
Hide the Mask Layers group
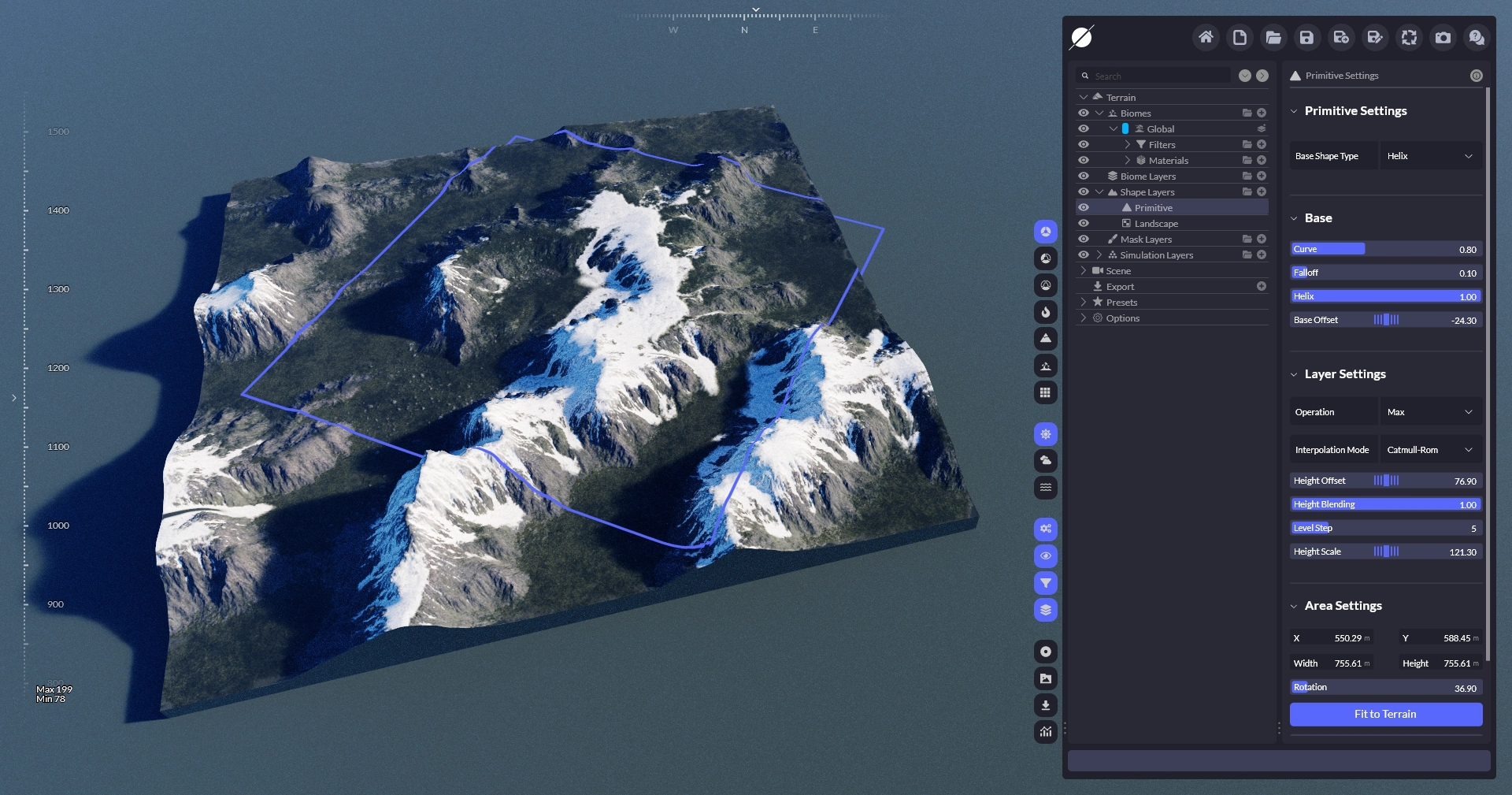[x=1084, y=240]
